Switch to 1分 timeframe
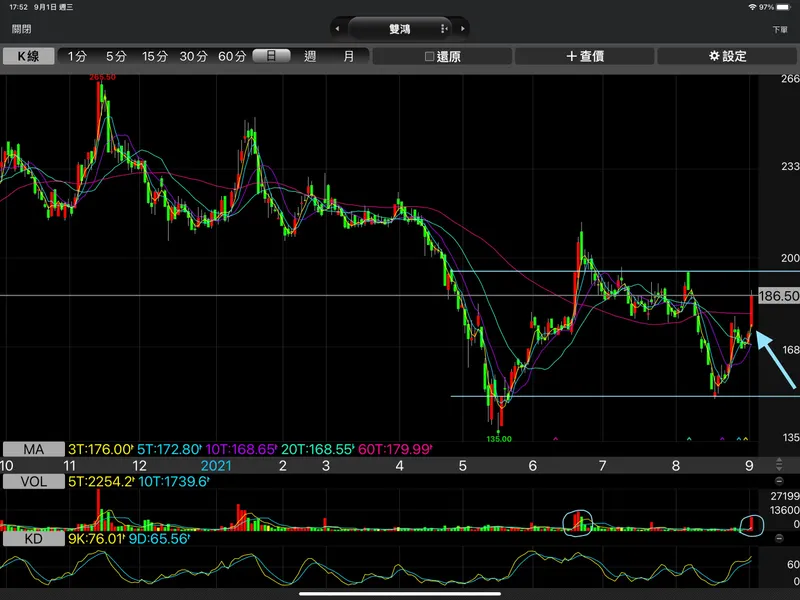The image size is (800, 600). (77, 57)
